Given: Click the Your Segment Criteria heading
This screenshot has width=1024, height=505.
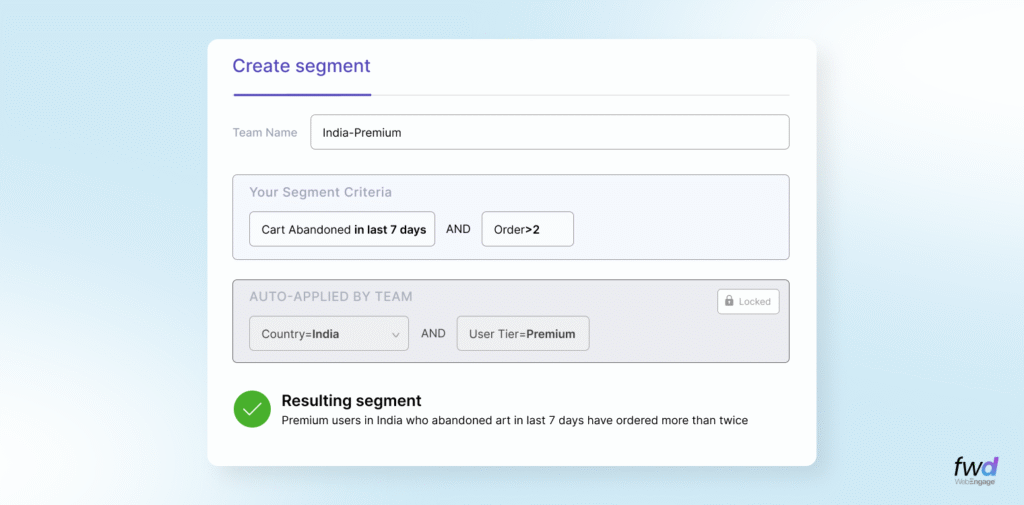Looking at the screenshot, I should point(320,192).
